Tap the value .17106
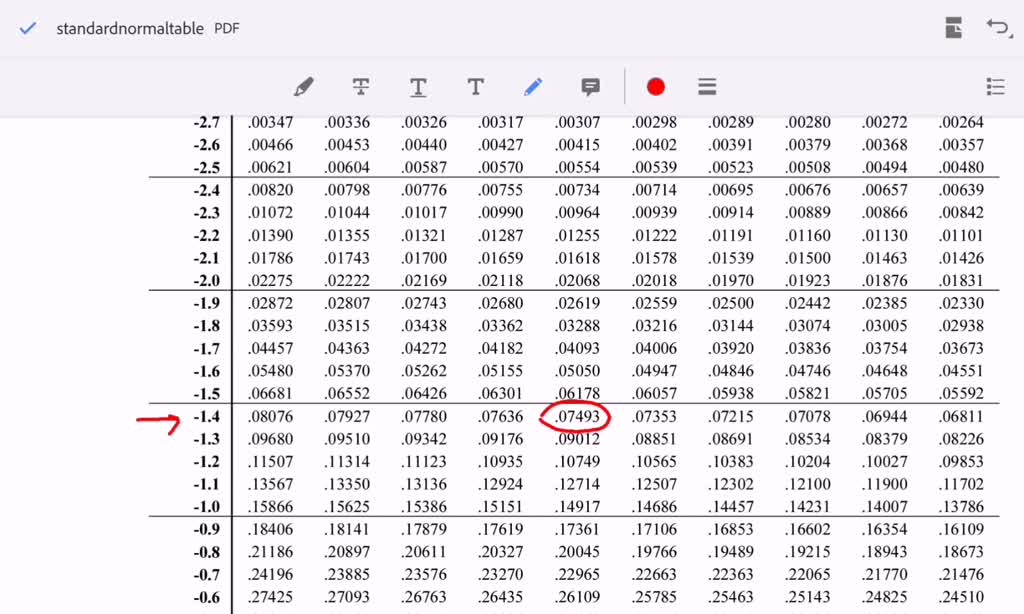This screenshot has width=1024, height=614. tap(654, 530)
